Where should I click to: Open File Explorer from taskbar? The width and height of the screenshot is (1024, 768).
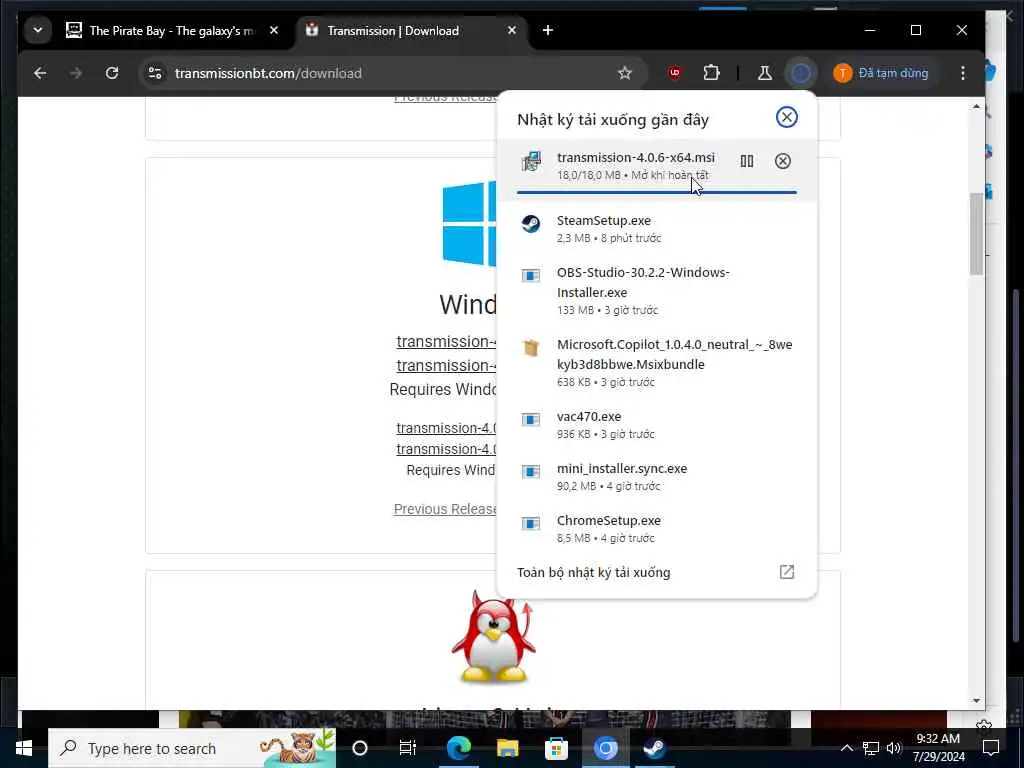coord(507,748)
